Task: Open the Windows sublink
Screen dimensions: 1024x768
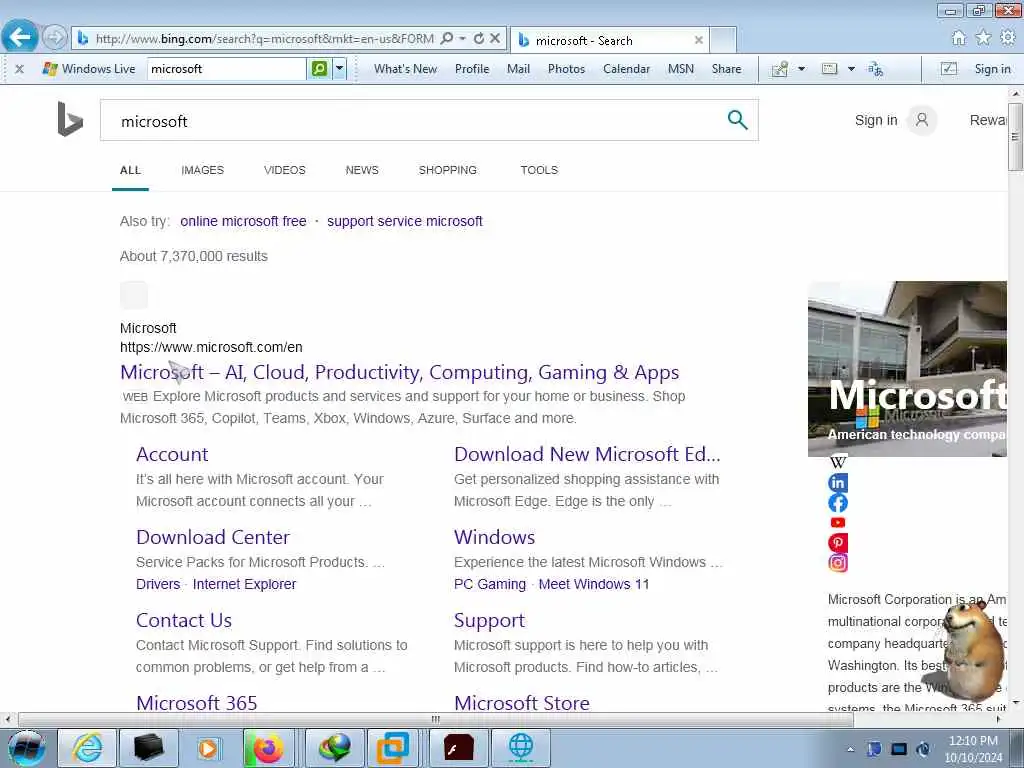Action: (494, 537)
